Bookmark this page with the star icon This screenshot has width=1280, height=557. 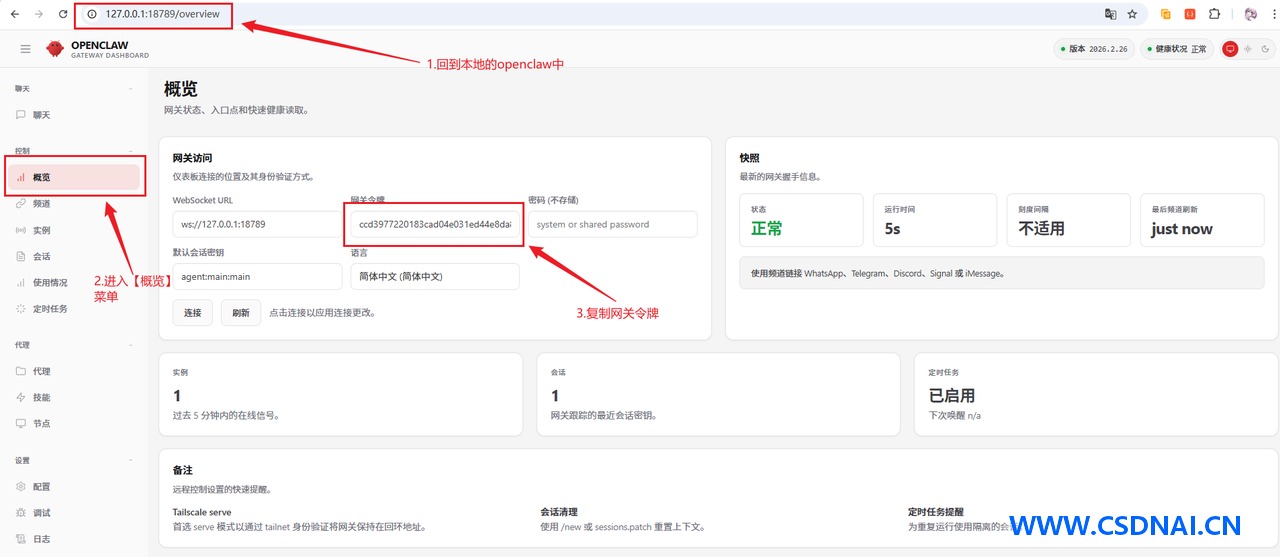tap(1132, 15)
